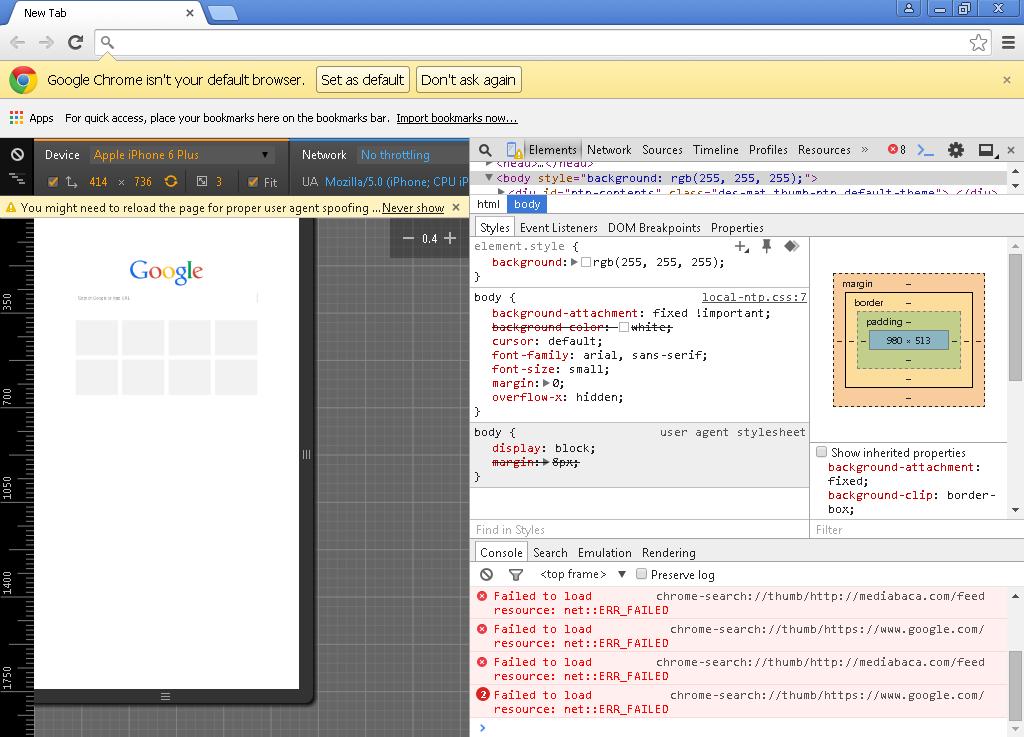Click New Style Rule plus icon
Image resolution: width=1024 pixels, height=737 pixels.
point(741,246)
